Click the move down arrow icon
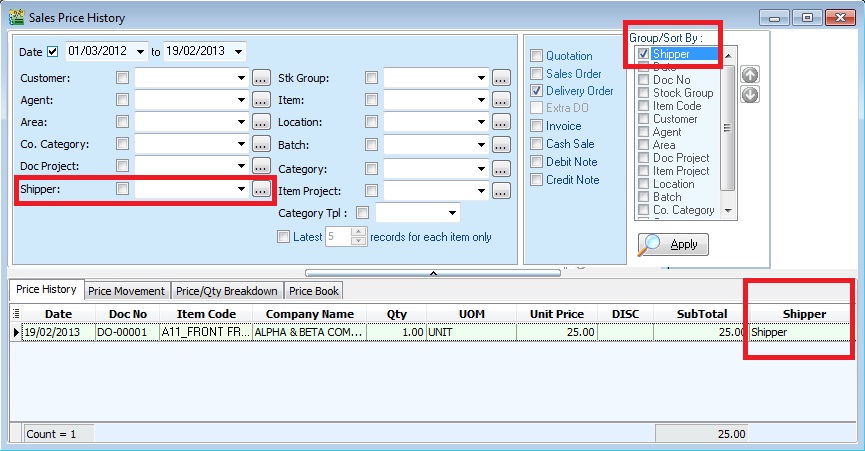The height and width of the screenshot is (451, 865). pos(750,94)
